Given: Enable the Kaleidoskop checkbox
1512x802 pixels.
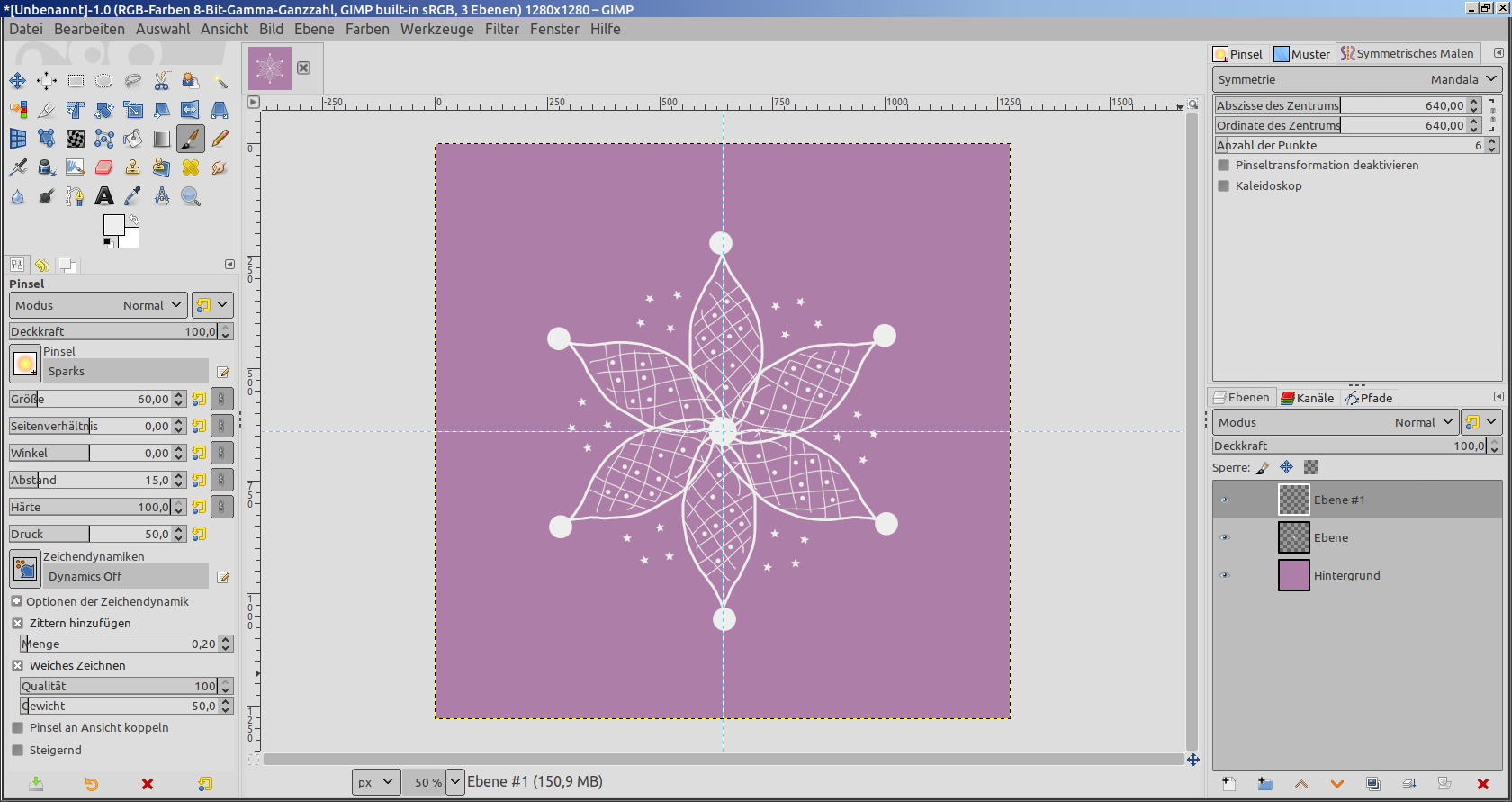Looking at the screenshot, I should [x=1224, y=186].
